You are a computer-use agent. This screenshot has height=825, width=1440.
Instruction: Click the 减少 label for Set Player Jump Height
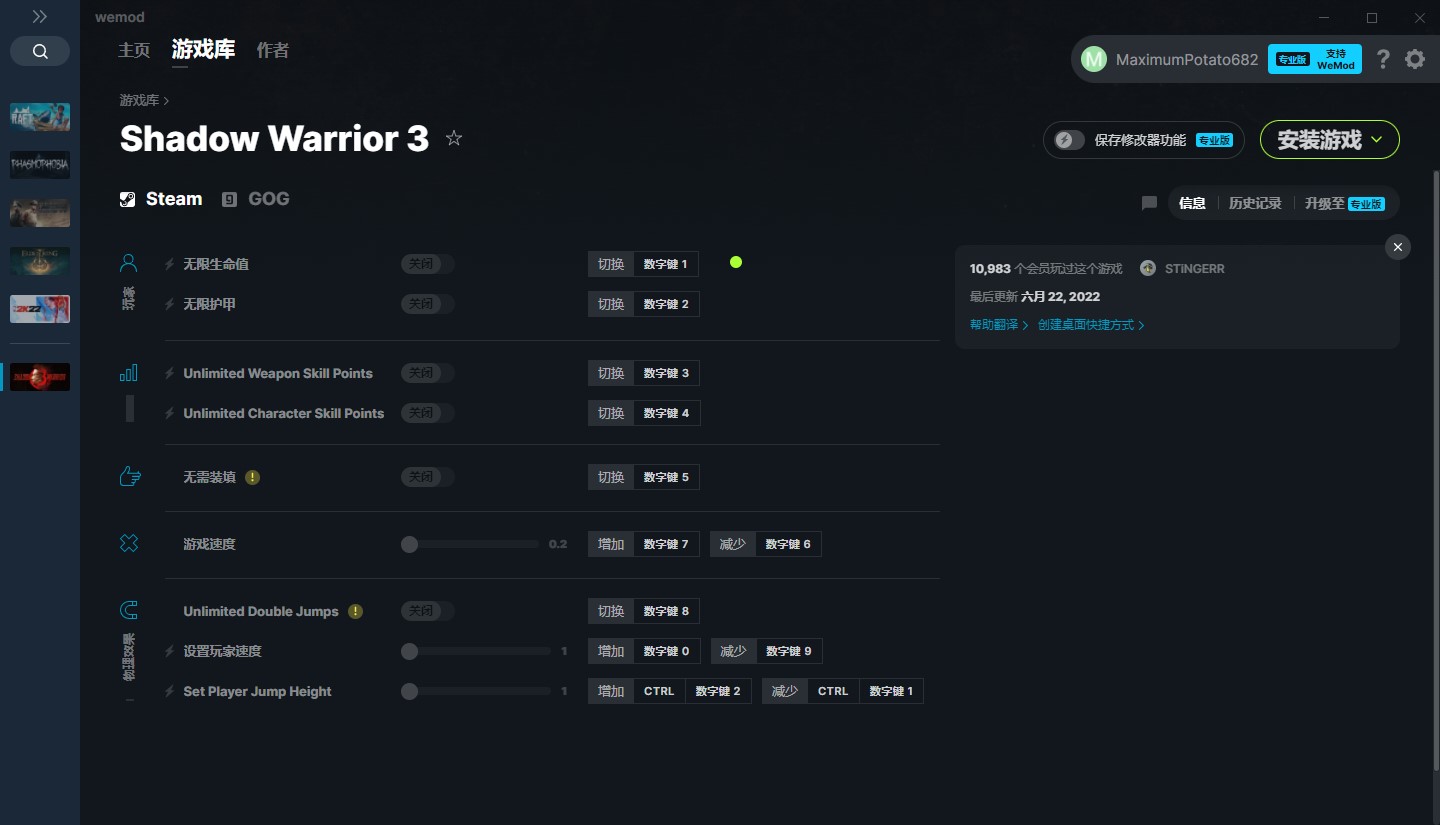(x=785, y=691)
